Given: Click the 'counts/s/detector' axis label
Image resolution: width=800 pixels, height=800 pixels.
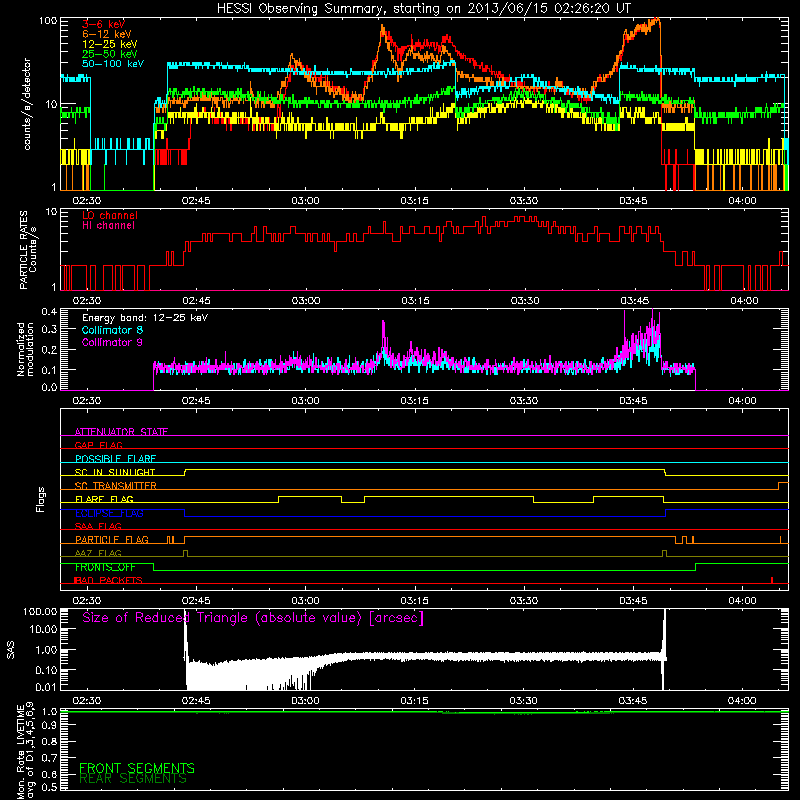Looking at the screenshot, I should click(x=27, y=104).
